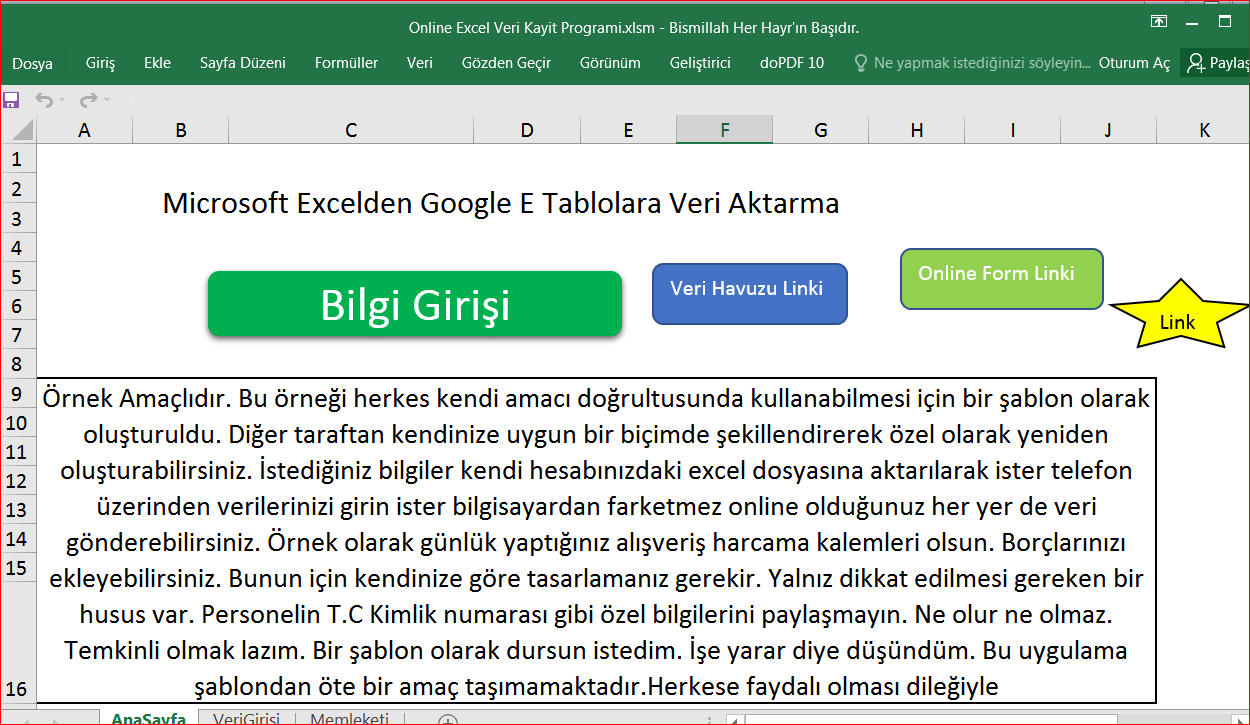Screen dimensions: 1250x725
Task: Click the Select All corner triangle
Action: tap(22, 130)
